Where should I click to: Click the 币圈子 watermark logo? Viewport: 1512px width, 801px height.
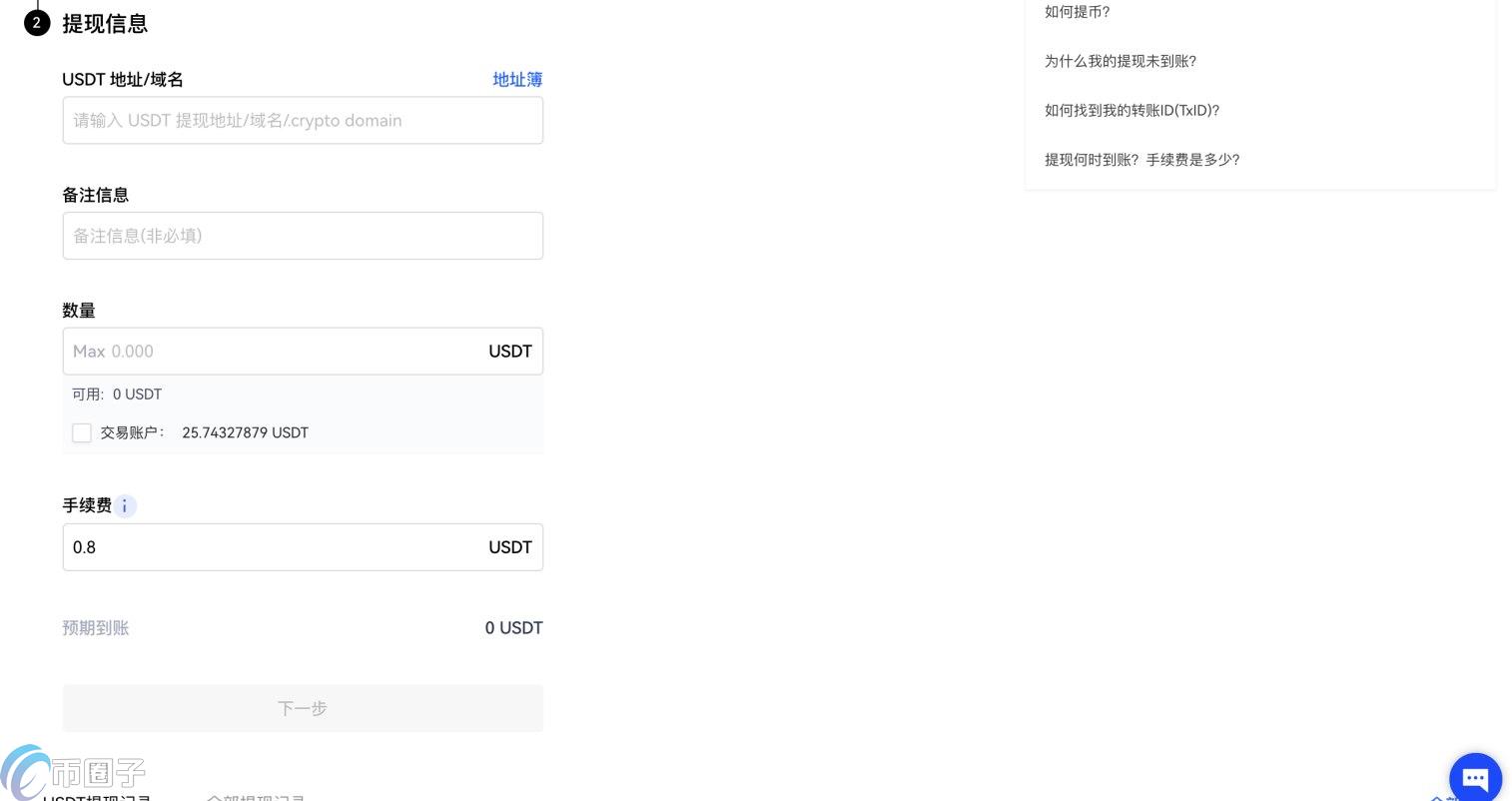click(x=75, y=771)
